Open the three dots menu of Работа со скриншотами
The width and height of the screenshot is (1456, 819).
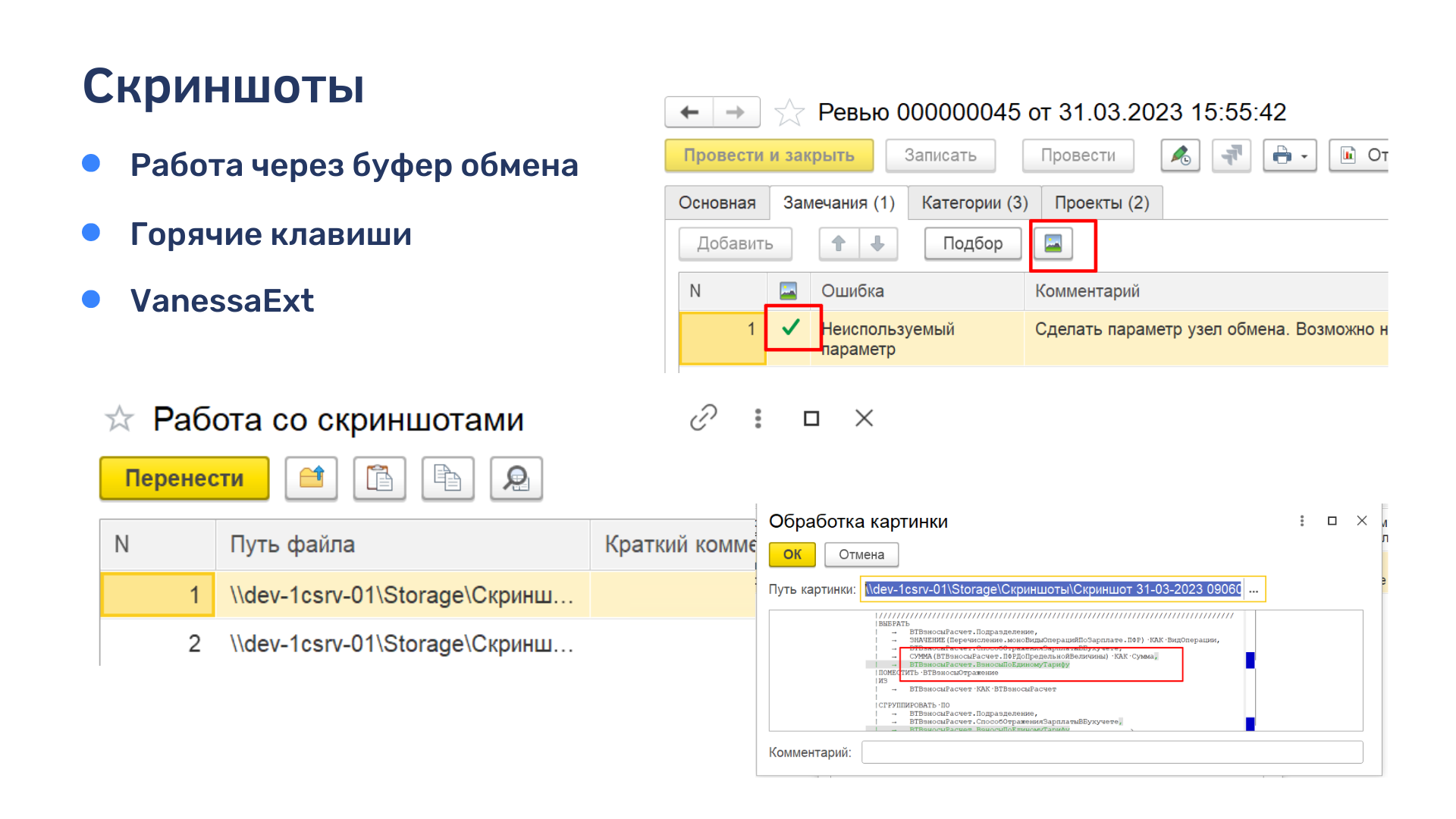pos(758,418)
